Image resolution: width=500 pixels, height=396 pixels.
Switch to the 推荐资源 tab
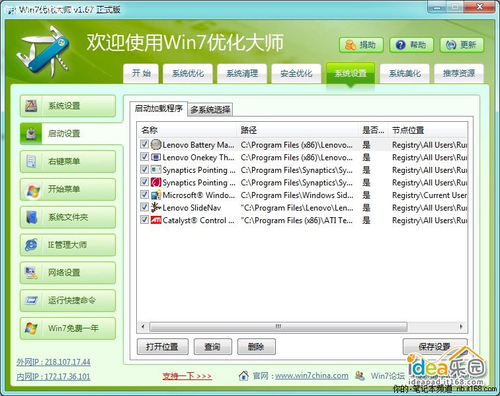459,73
